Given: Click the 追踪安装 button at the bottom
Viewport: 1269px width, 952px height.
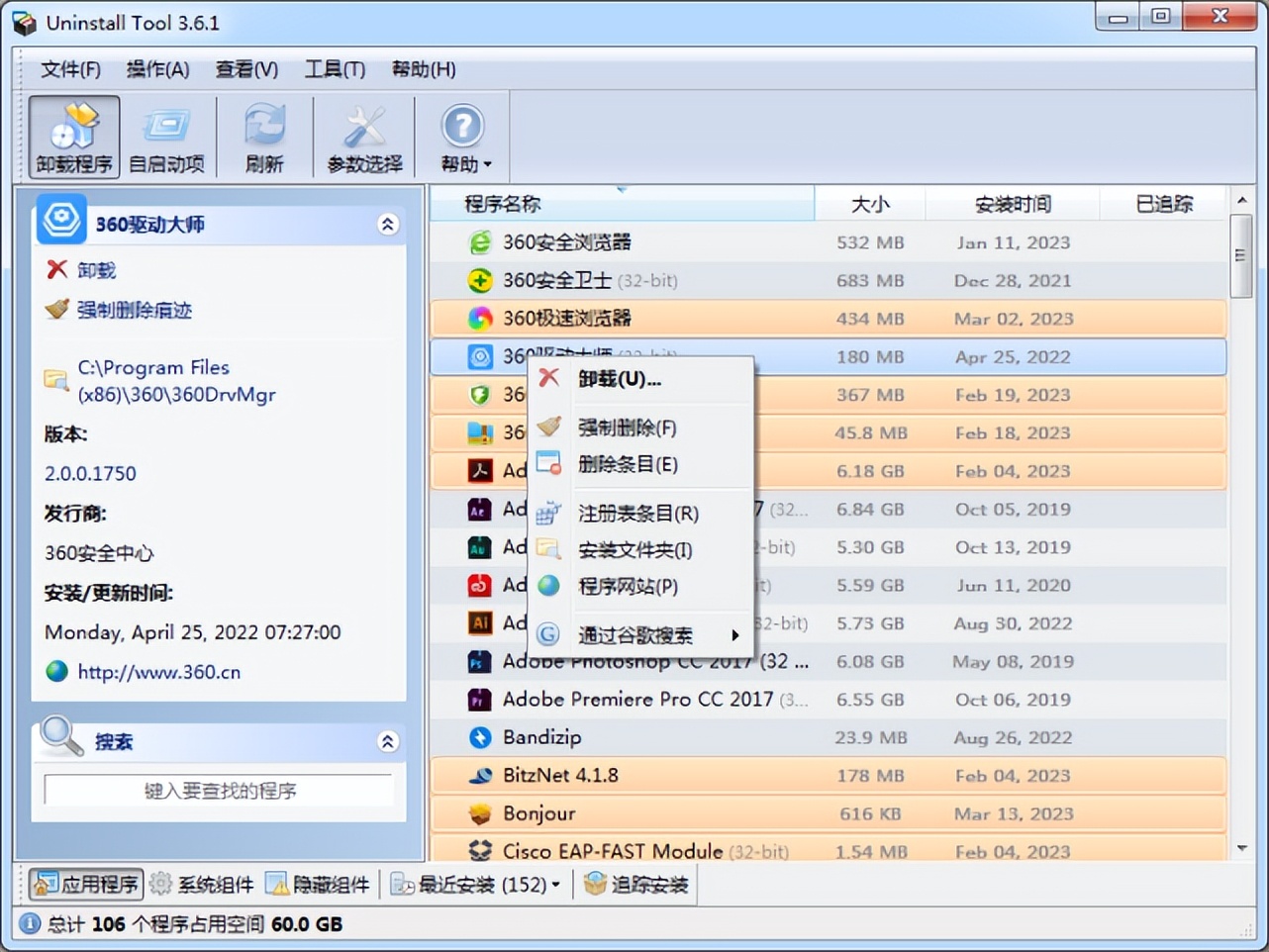Looking at the screenshot, I should pos(636,884).
